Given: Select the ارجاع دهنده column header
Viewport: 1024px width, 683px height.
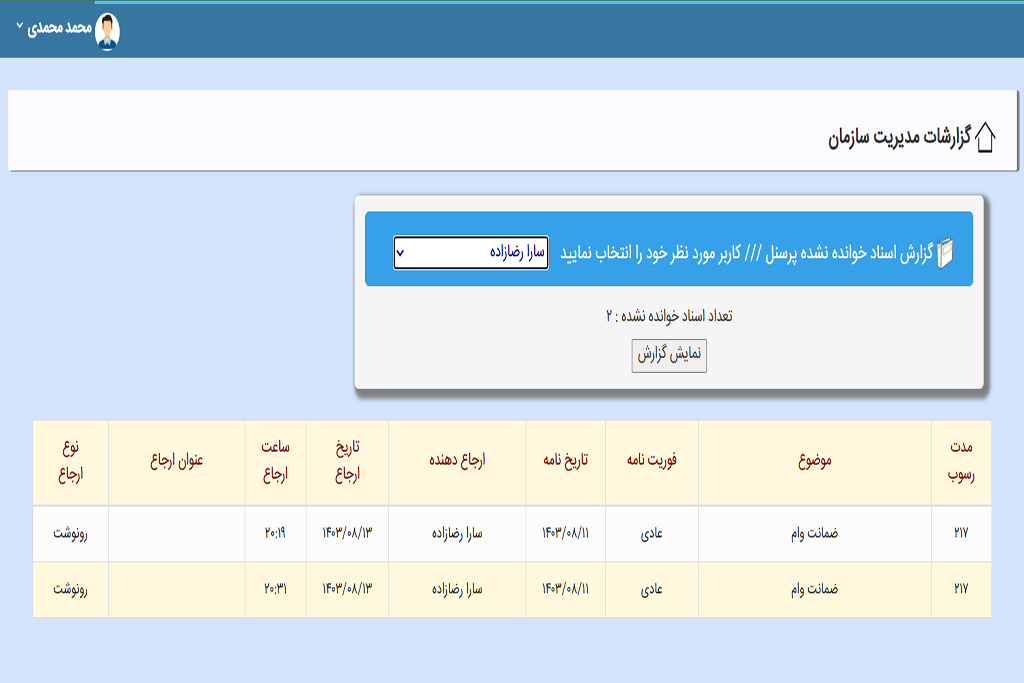Looking at the screenshot, I should tap(457, 462).
